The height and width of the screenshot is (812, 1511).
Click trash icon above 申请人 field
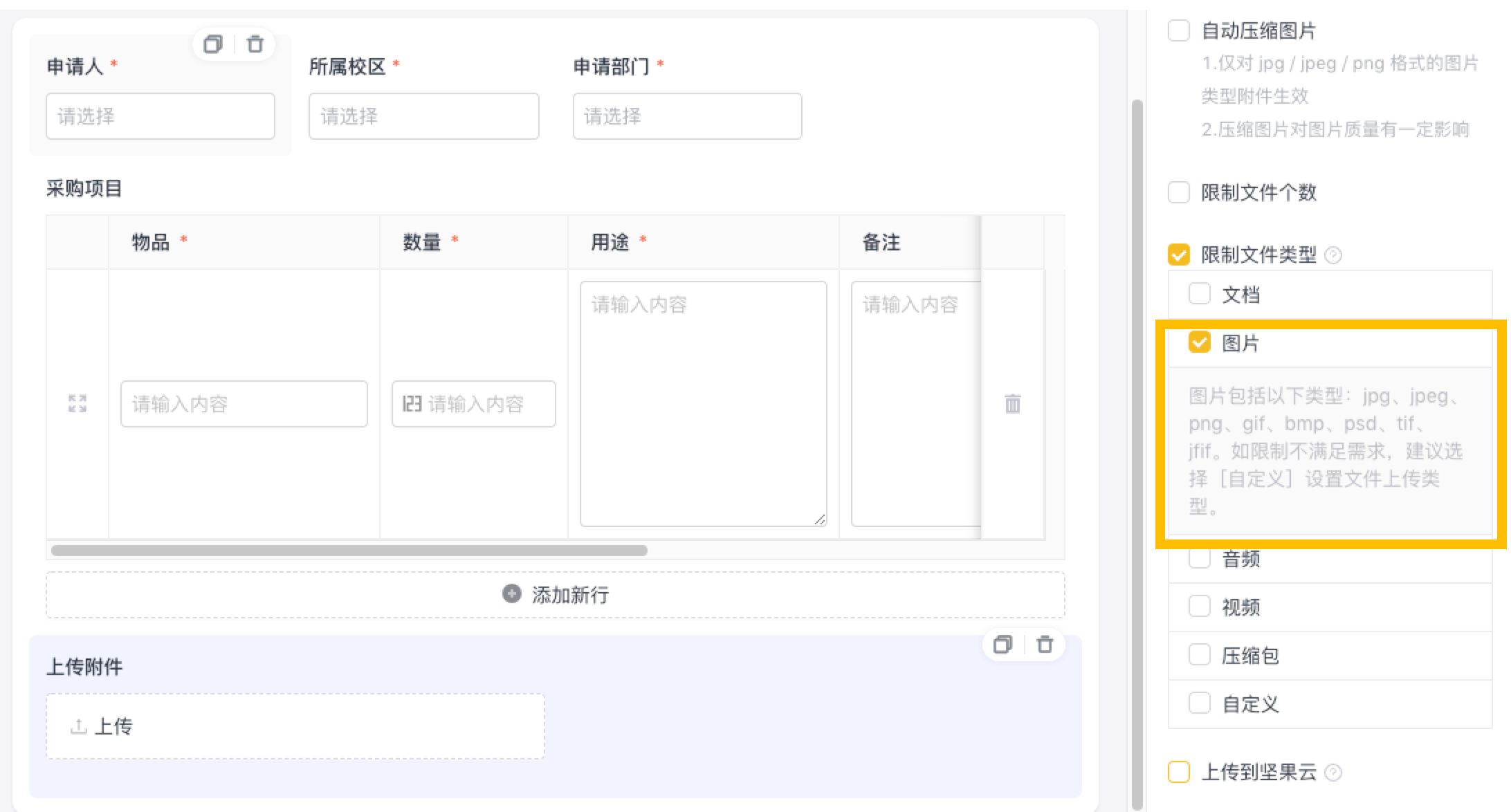click(255, 44)
